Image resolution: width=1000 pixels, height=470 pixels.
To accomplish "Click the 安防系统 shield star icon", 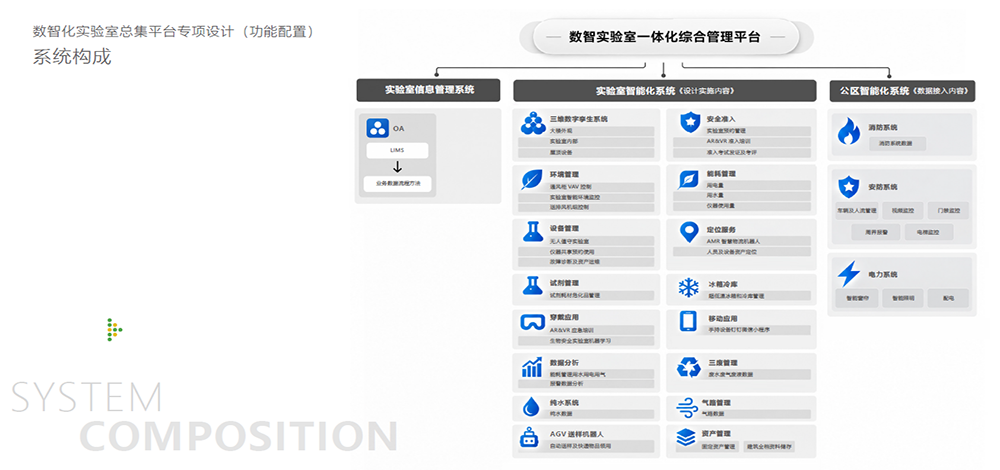I will pos(848,187).
